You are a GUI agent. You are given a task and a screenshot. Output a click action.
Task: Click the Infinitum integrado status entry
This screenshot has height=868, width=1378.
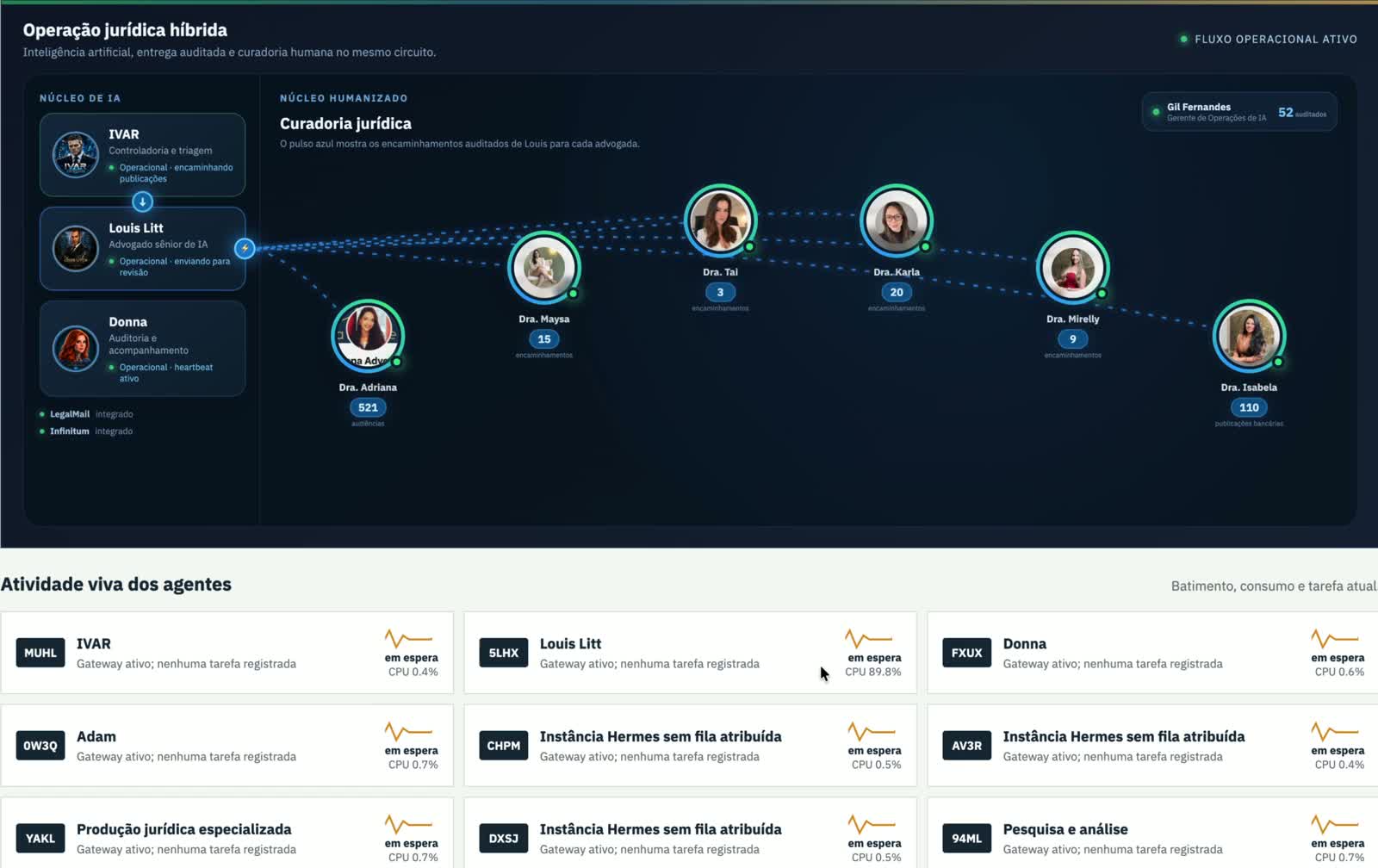tap(86, 431)
